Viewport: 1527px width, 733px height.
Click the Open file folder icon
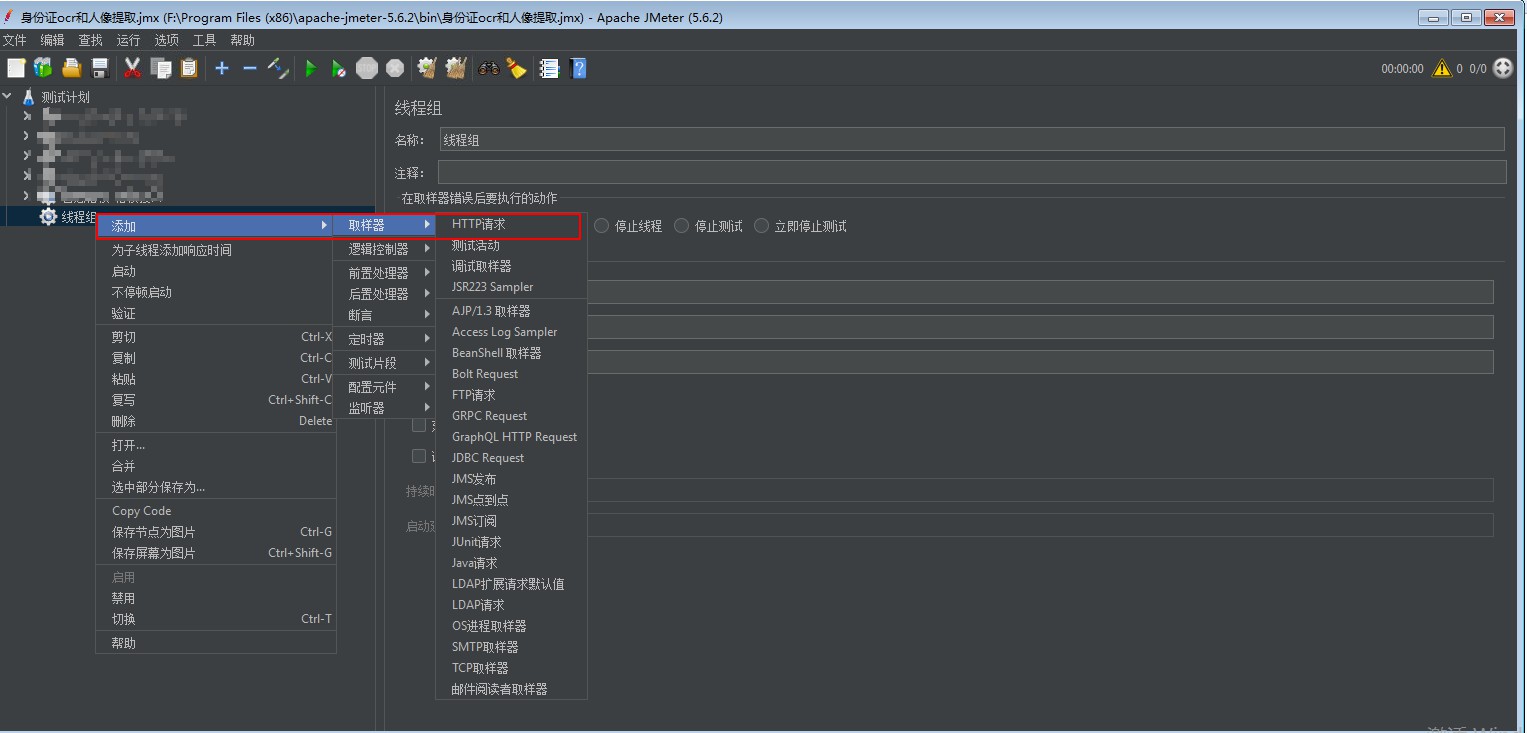pyautogui.click(x=71, y=68)
